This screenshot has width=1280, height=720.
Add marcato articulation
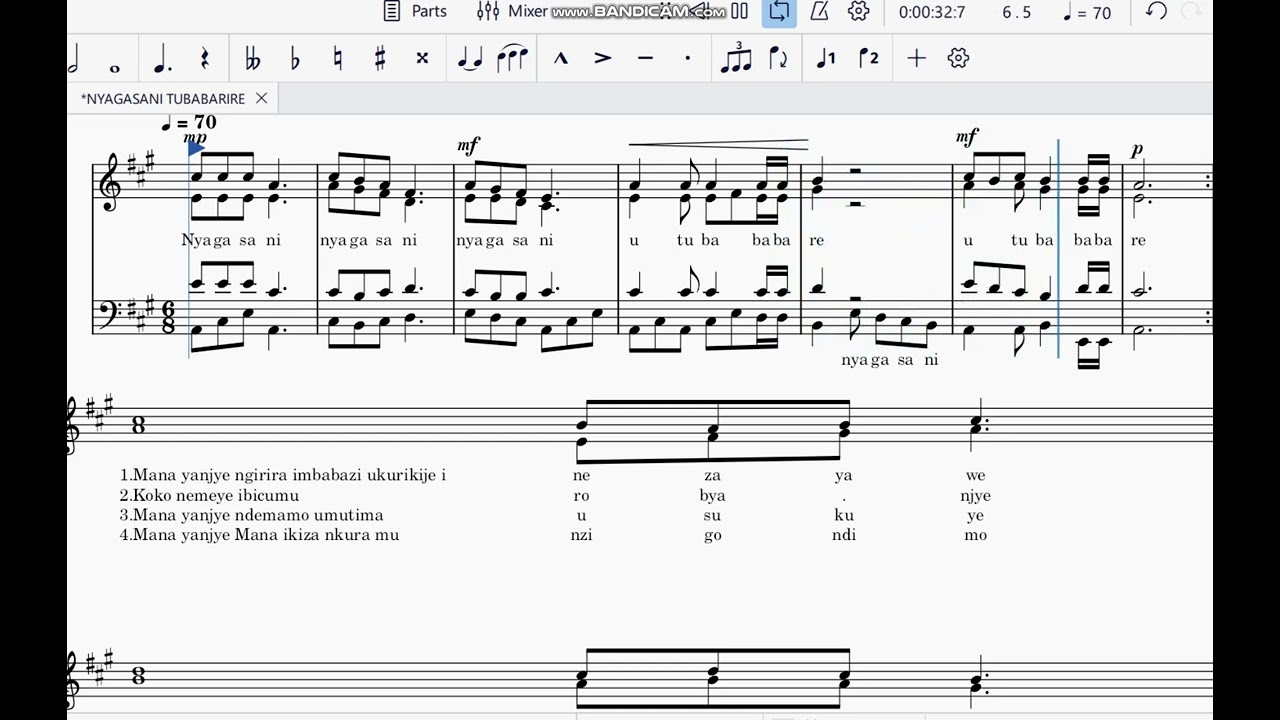561,59
